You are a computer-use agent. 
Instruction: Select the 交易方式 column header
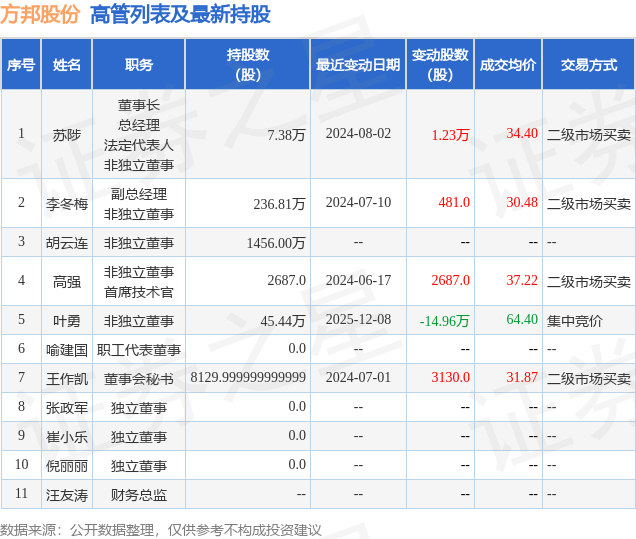(x=589, y=64)
